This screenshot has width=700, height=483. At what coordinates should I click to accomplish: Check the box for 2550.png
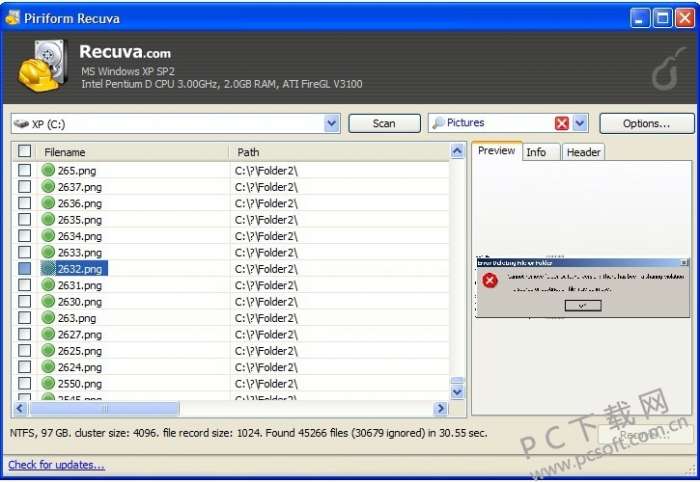[x=25, y=383]
